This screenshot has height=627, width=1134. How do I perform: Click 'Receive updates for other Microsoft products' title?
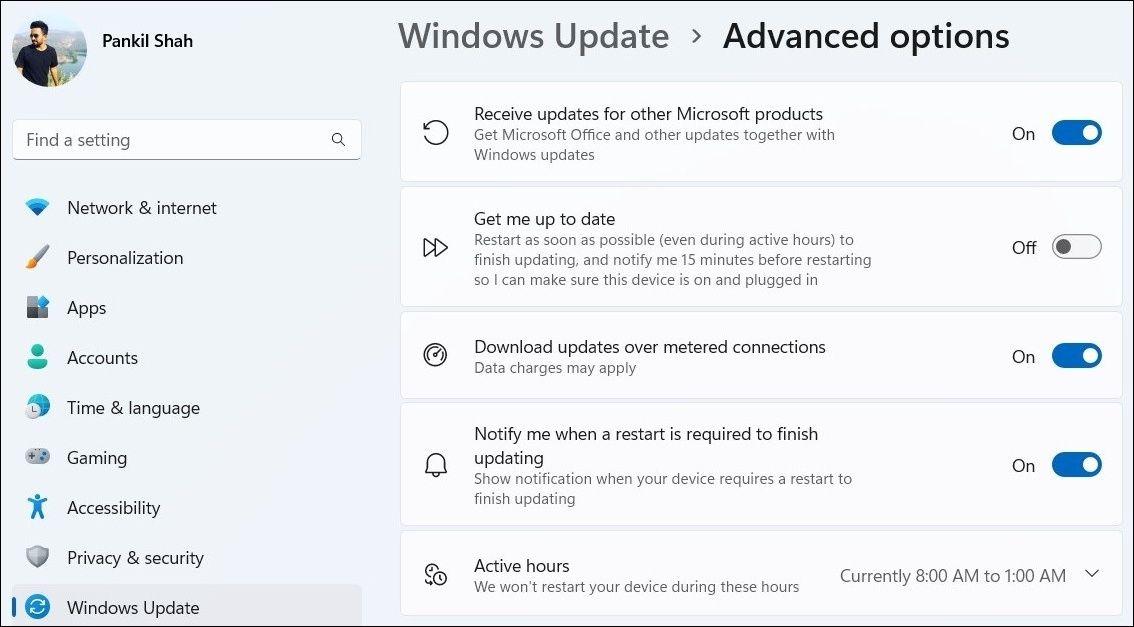[648, 114]
